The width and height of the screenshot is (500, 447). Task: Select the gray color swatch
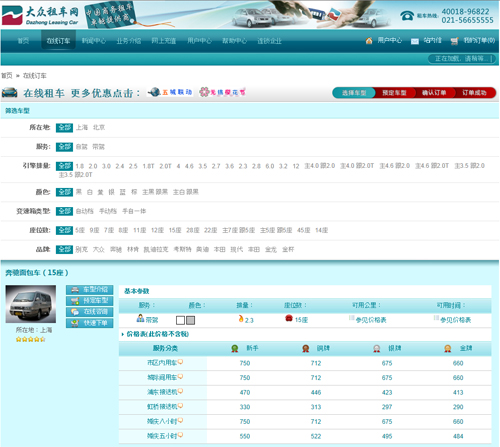click(191, 320)
